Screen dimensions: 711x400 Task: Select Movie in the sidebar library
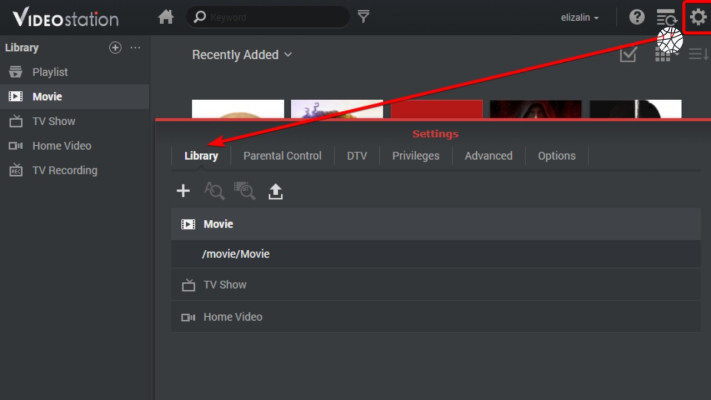(x=74, y=97)
